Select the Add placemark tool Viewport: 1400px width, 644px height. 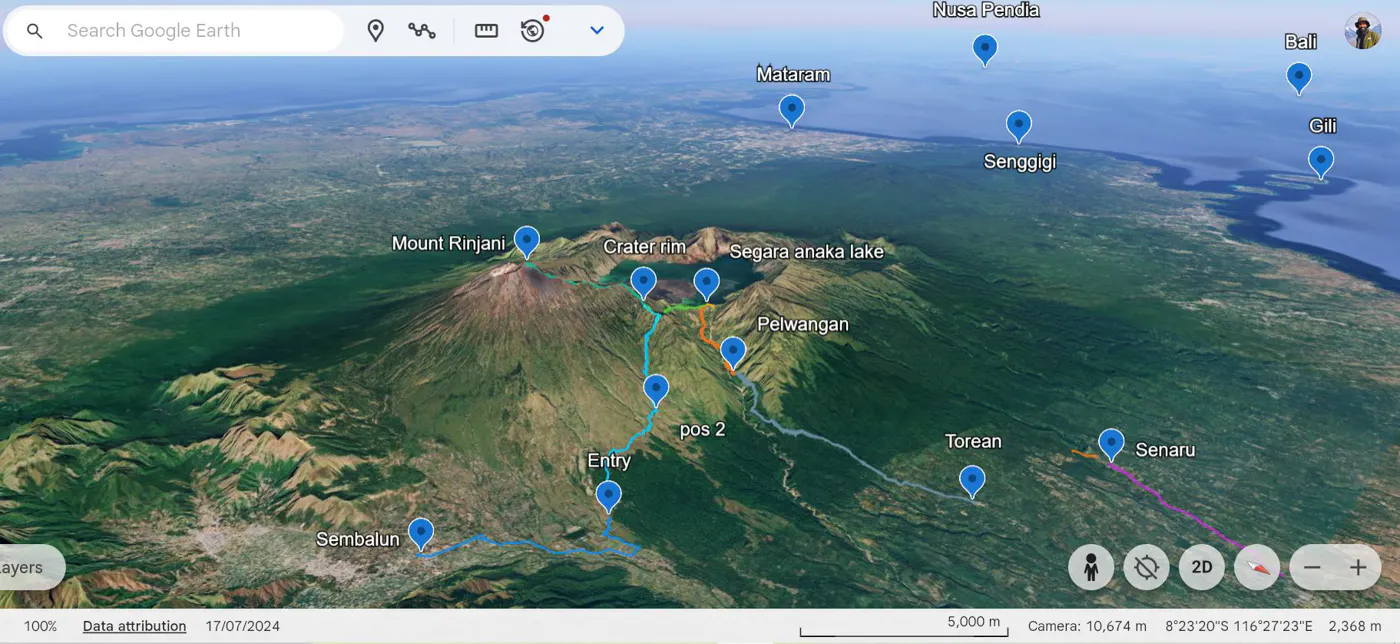(375, 30)
